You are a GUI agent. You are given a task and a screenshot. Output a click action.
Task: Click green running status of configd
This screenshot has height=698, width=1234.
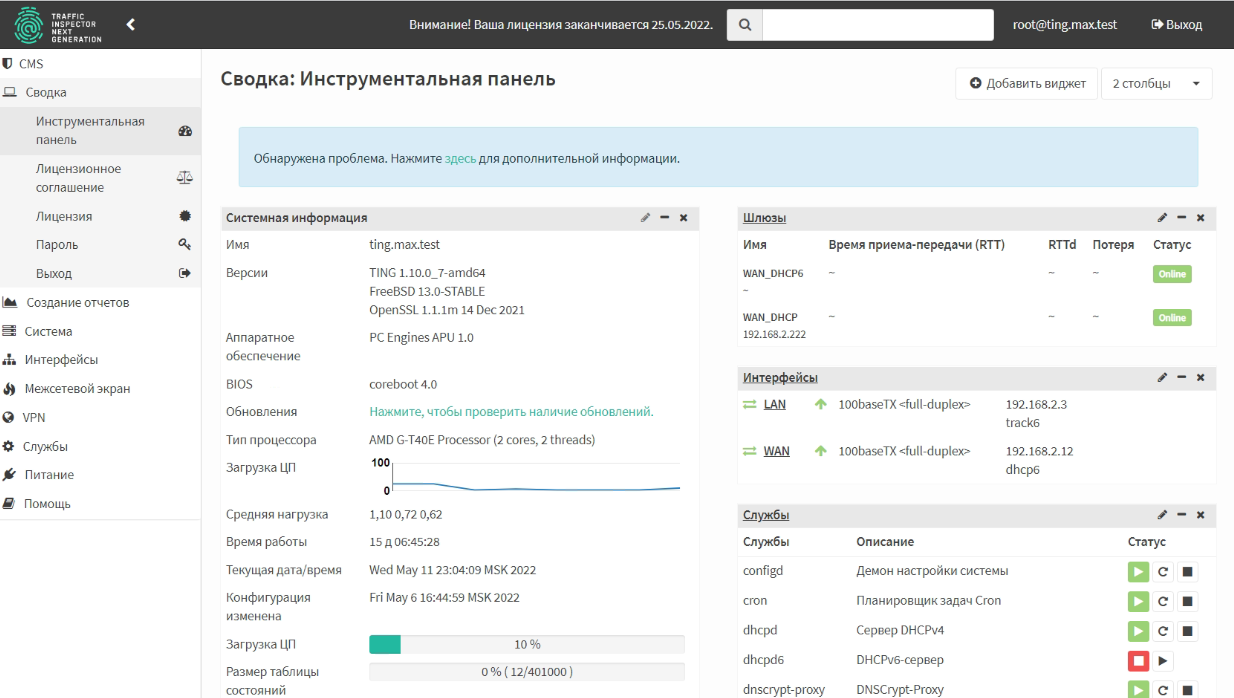tap(1138, 572)
